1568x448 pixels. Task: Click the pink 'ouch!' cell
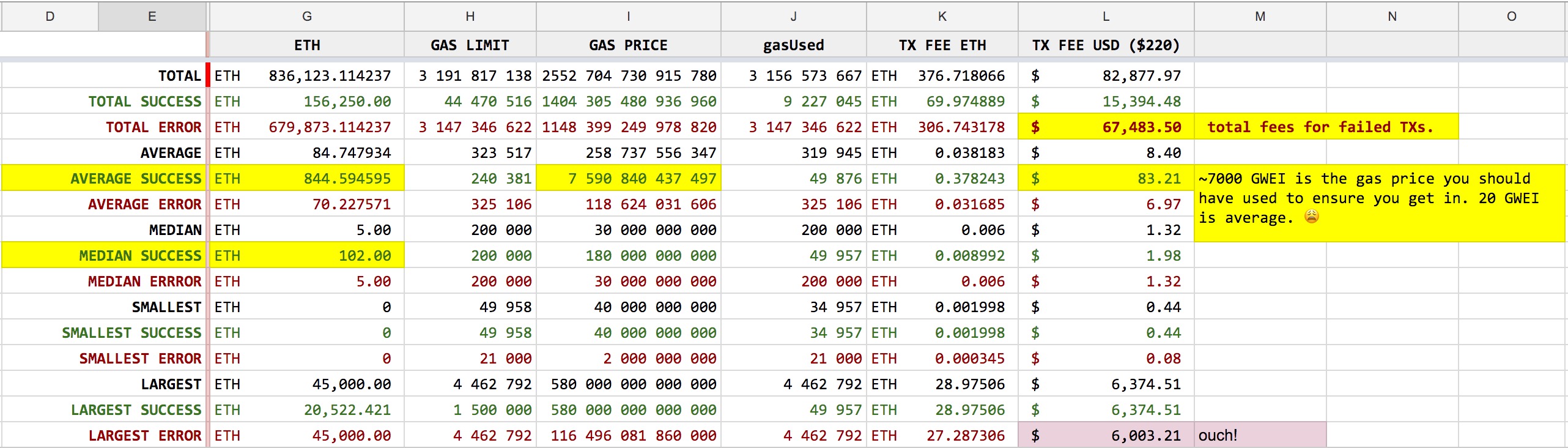pyautogui.click(x=1260, y=435)
